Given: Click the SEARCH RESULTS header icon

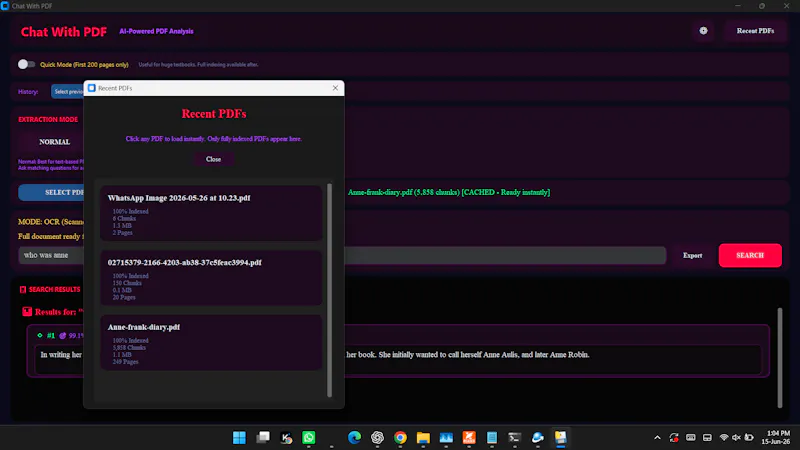Looking at the screenshot, I should pyautogui.click(x=23, y=289).
